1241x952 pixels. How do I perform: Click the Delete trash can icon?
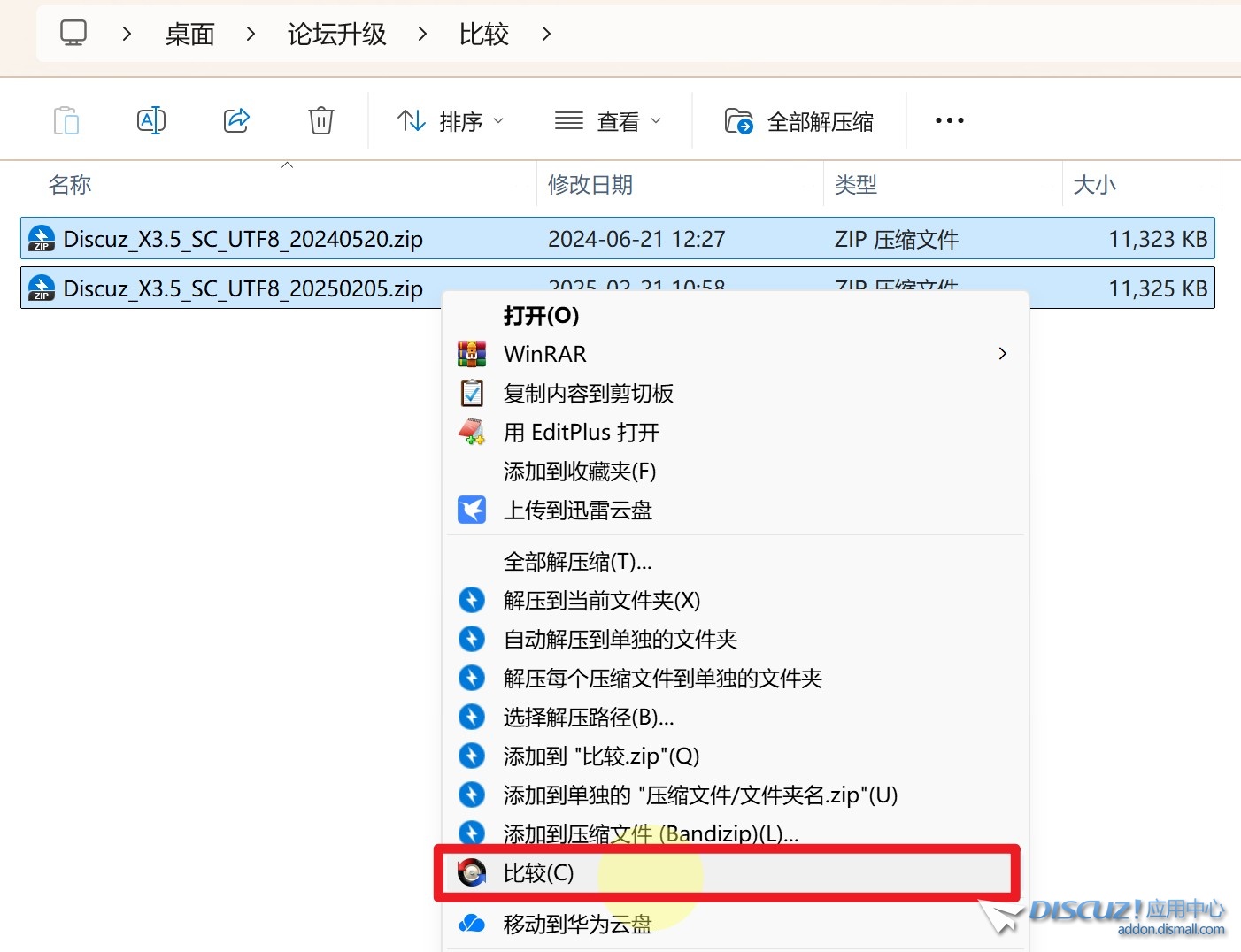pos(320,120)
